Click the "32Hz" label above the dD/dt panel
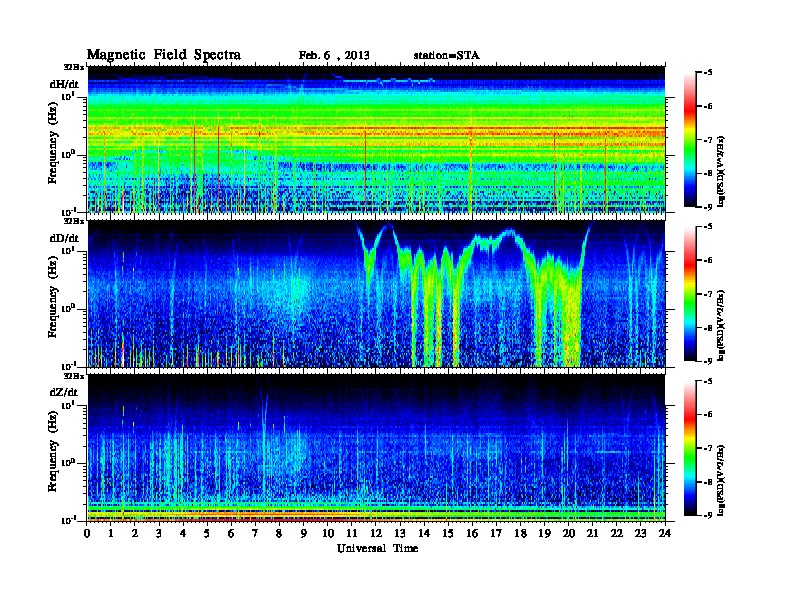792x612 pixels. coord(74,221)
